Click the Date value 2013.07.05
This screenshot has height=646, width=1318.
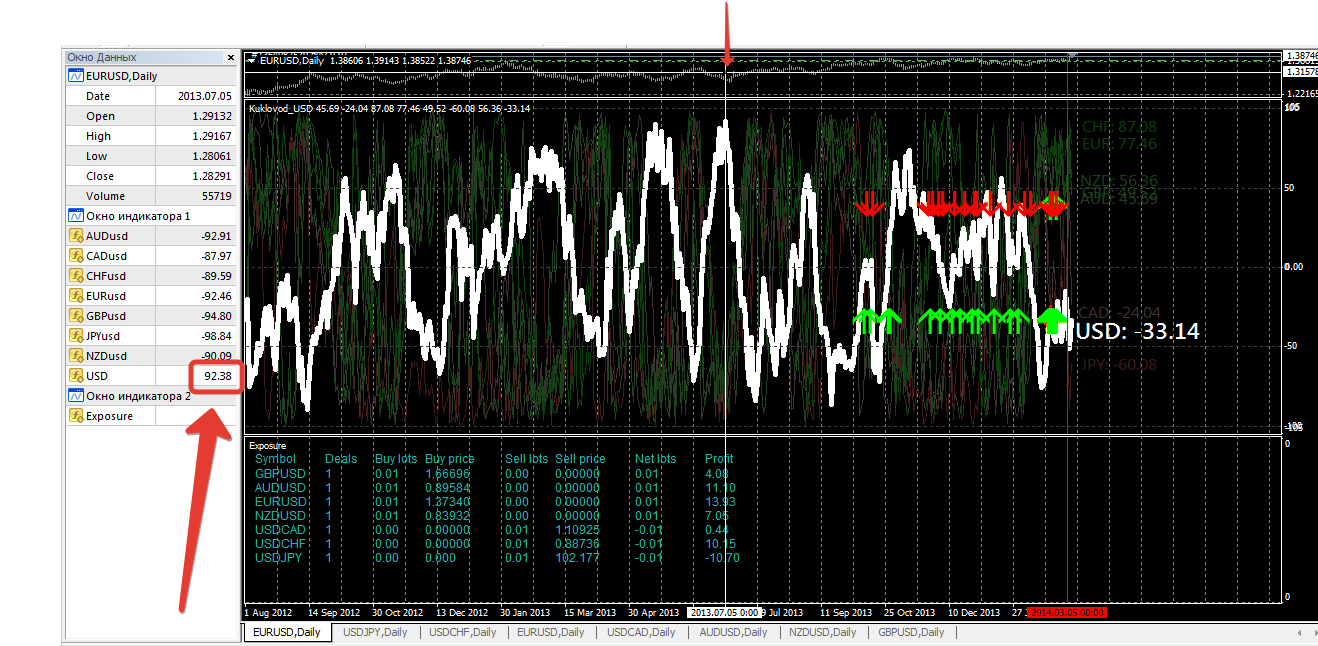(x=205, y=96)
